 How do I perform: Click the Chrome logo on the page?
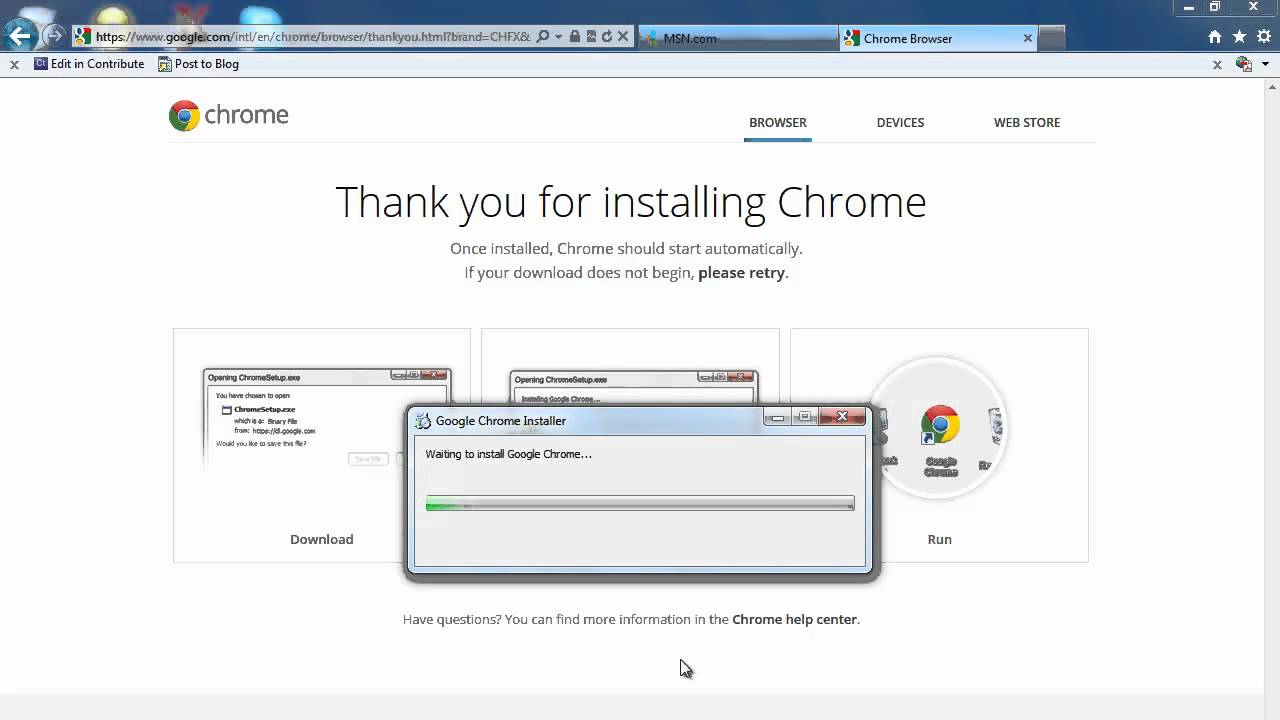pos(229,115)
